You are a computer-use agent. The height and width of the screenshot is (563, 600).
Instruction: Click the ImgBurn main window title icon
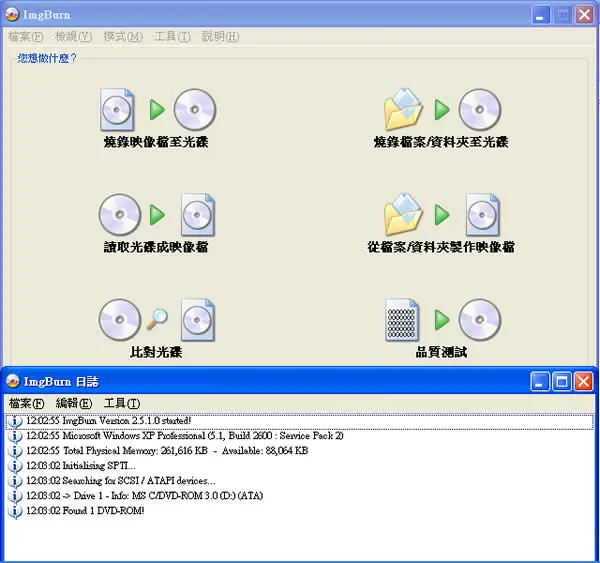(12, 15)
